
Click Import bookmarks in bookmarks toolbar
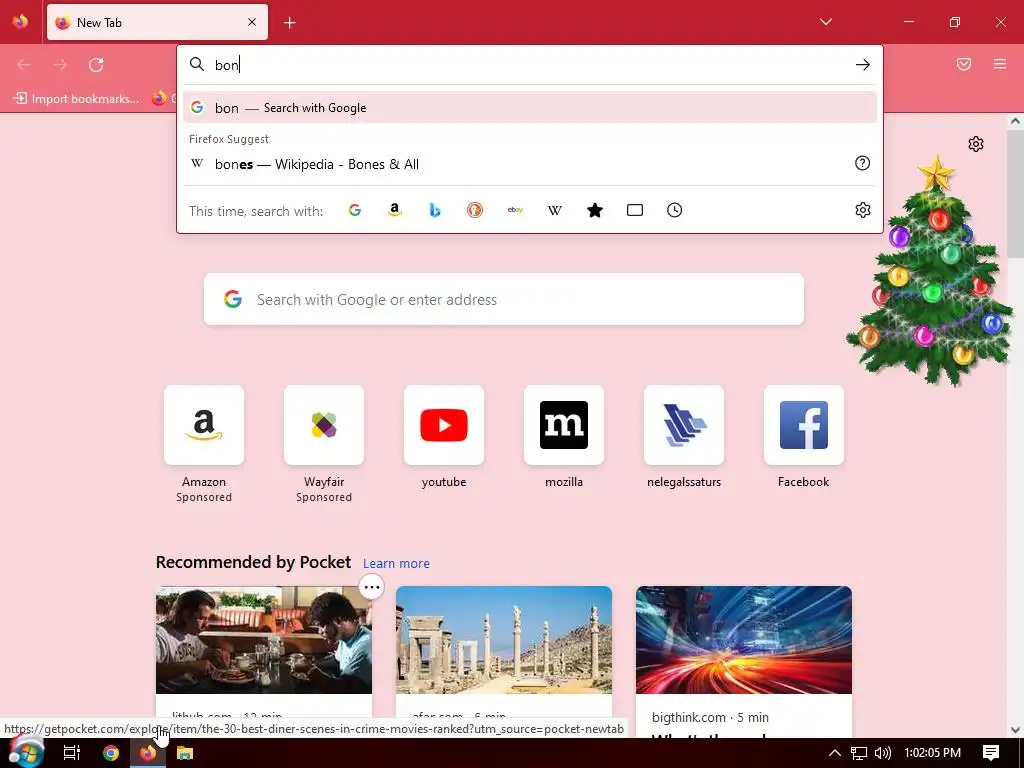tap(76, 99)
